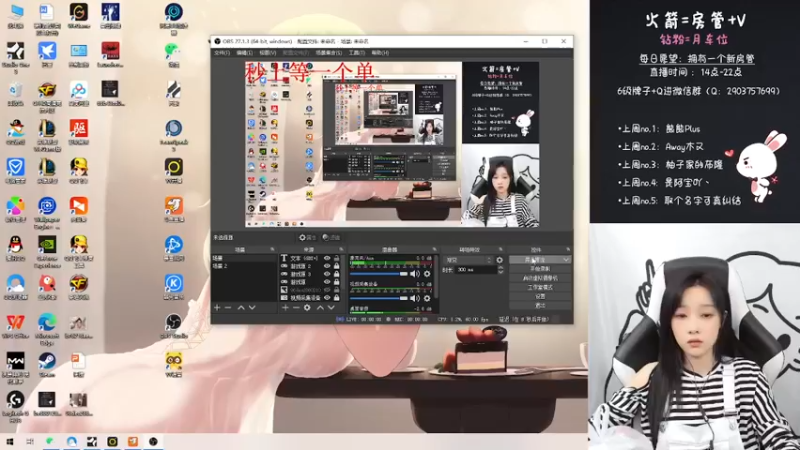This screenshot has height=450, width=800.
Task: Toggle visibility of the 游戏源 2 source
Action: click(x=327, y=266)
